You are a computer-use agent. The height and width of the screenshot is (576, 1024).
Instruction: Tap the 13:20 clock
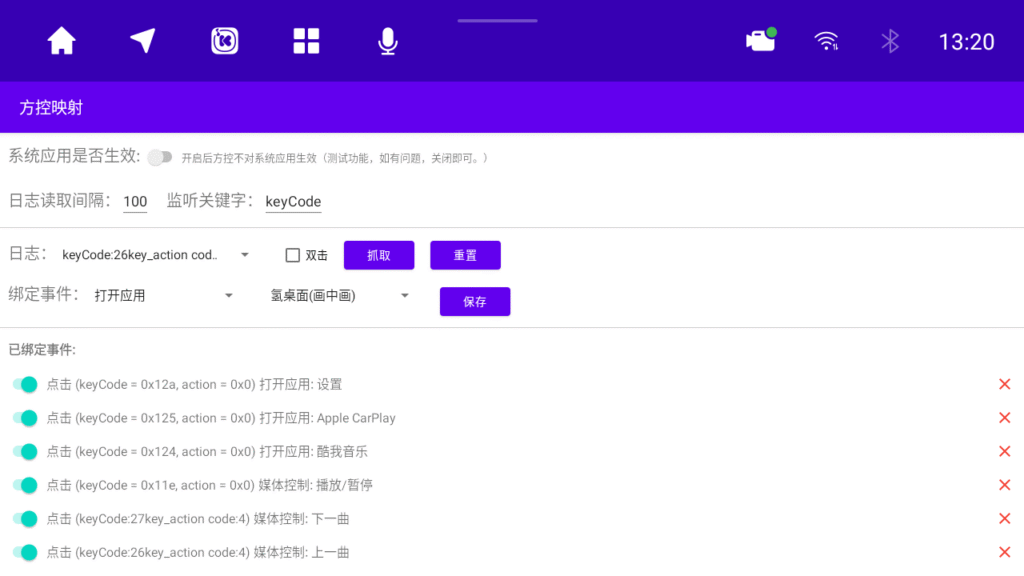(x=967, y=42)
